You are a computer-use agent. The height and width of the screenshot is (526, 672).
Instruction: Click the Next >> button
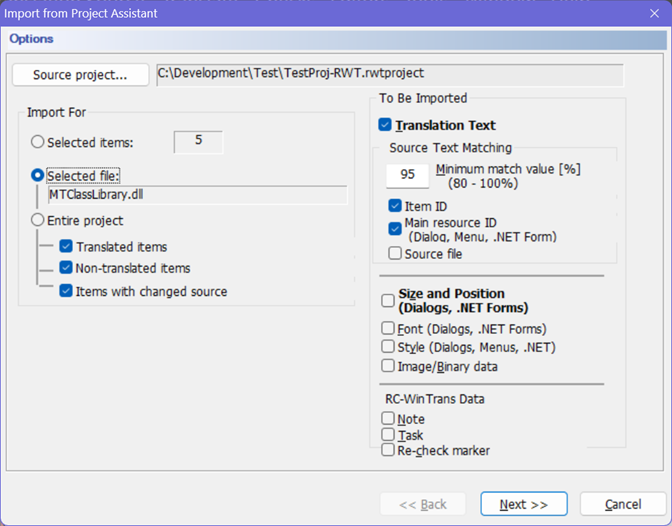point(524,504)
